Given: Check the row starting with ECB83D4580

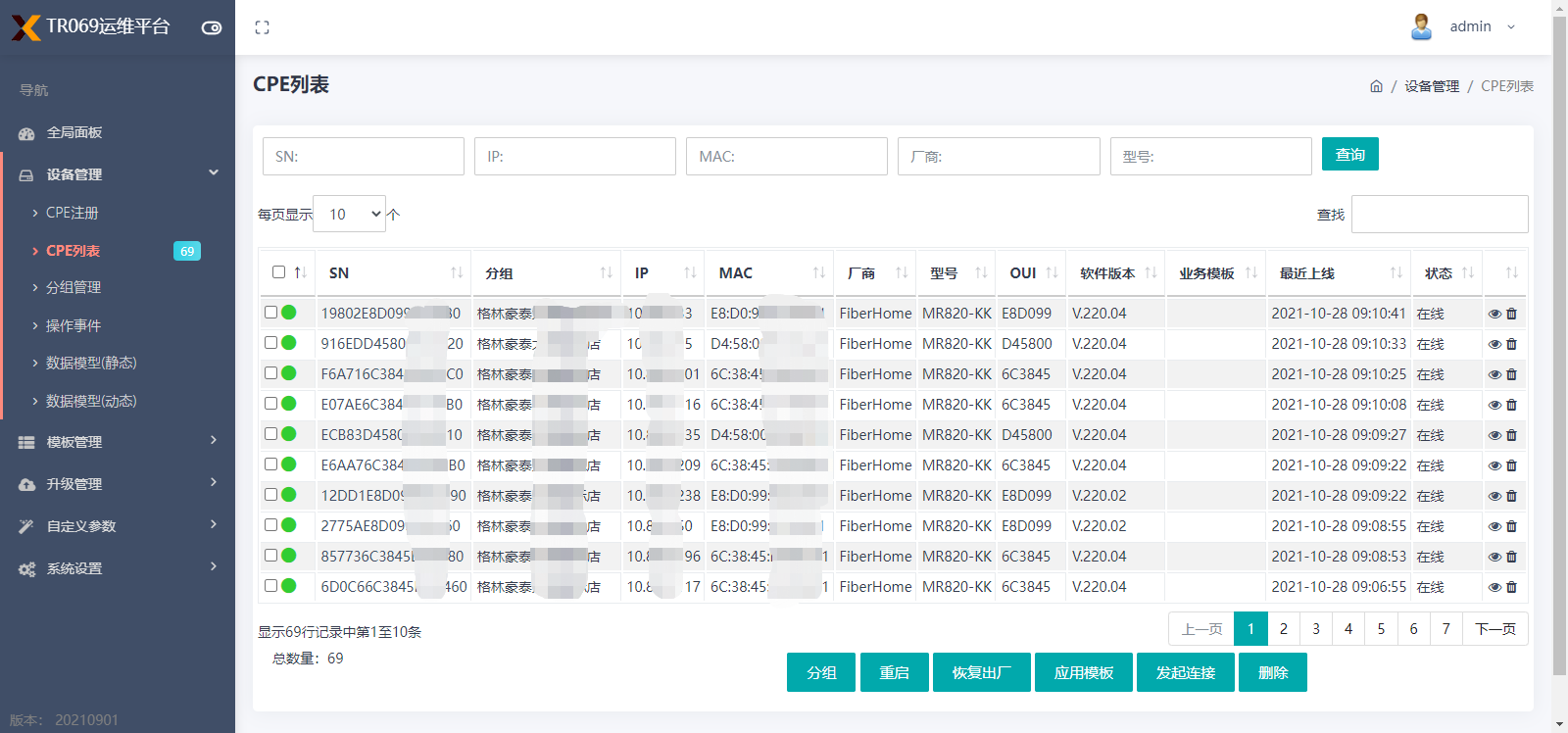Looking at the screenshot, I should click(270, 434).
